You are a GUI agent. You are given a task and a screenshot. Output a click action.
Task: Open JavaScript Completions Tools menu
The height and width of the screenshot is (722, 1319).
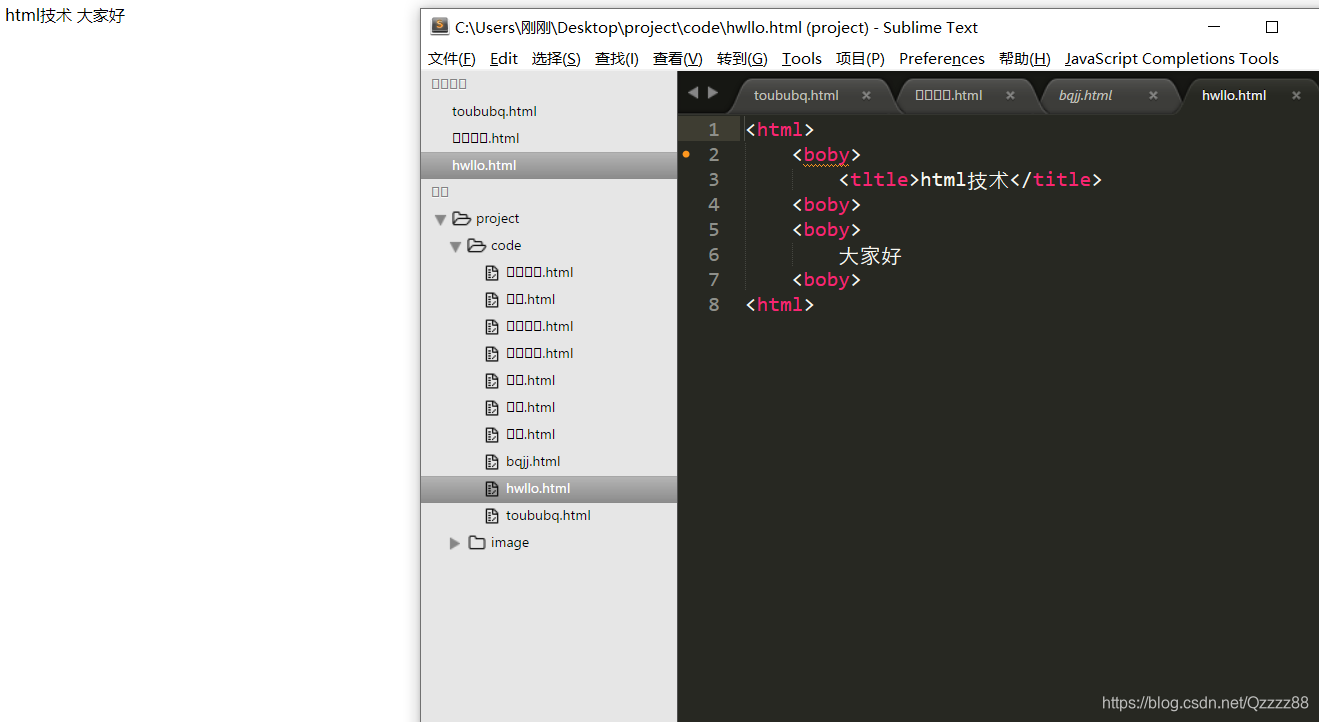coord(1172,58)
